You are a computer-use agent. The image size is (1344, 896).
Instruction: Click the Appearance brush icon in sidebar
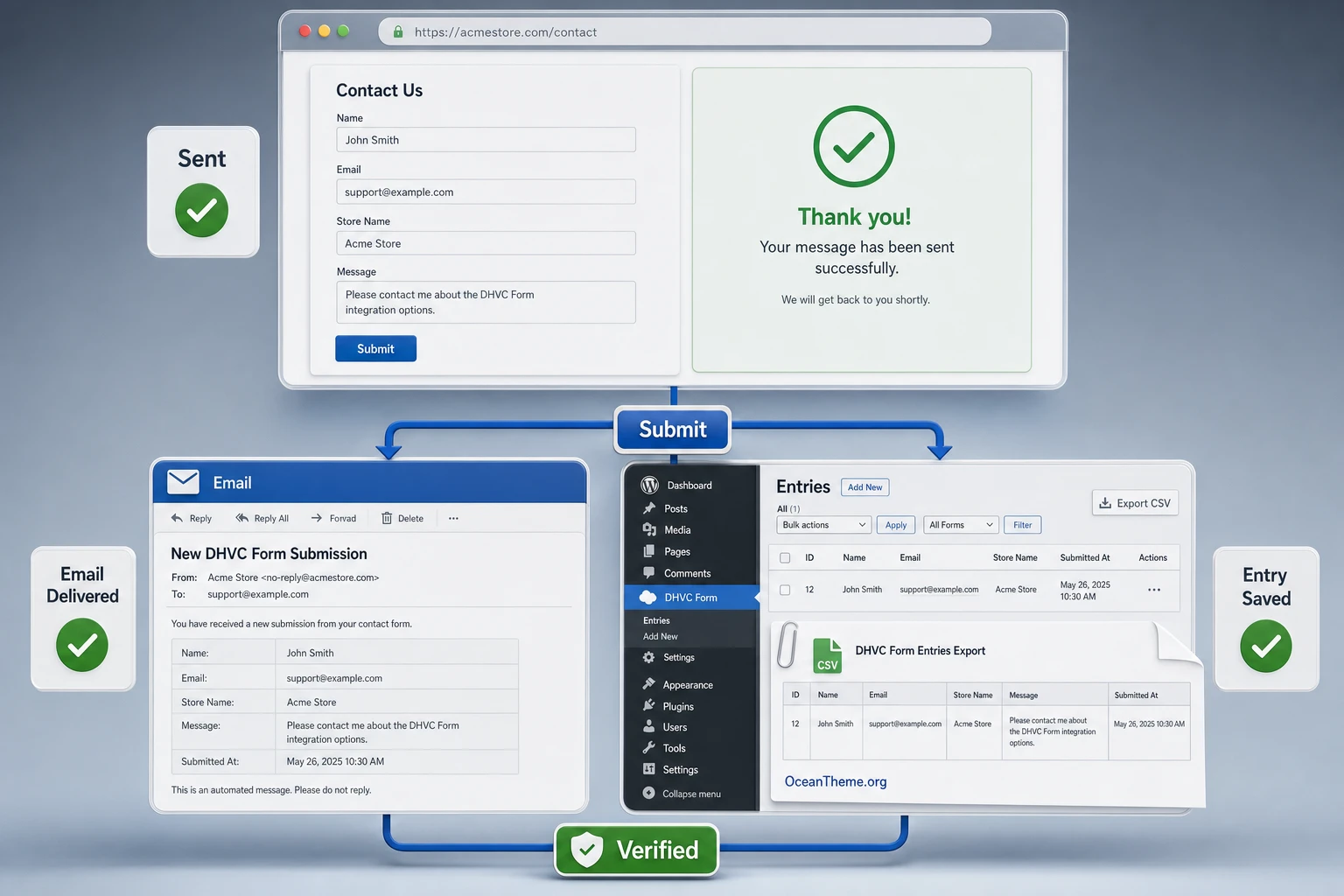click(649, 684)
